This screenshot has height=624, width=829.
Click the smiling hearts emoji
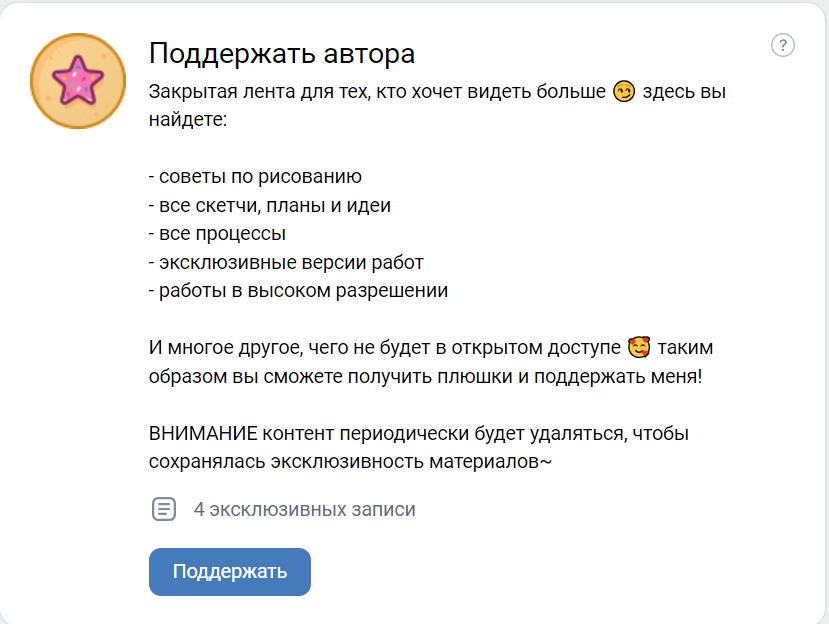coord(639,347)
